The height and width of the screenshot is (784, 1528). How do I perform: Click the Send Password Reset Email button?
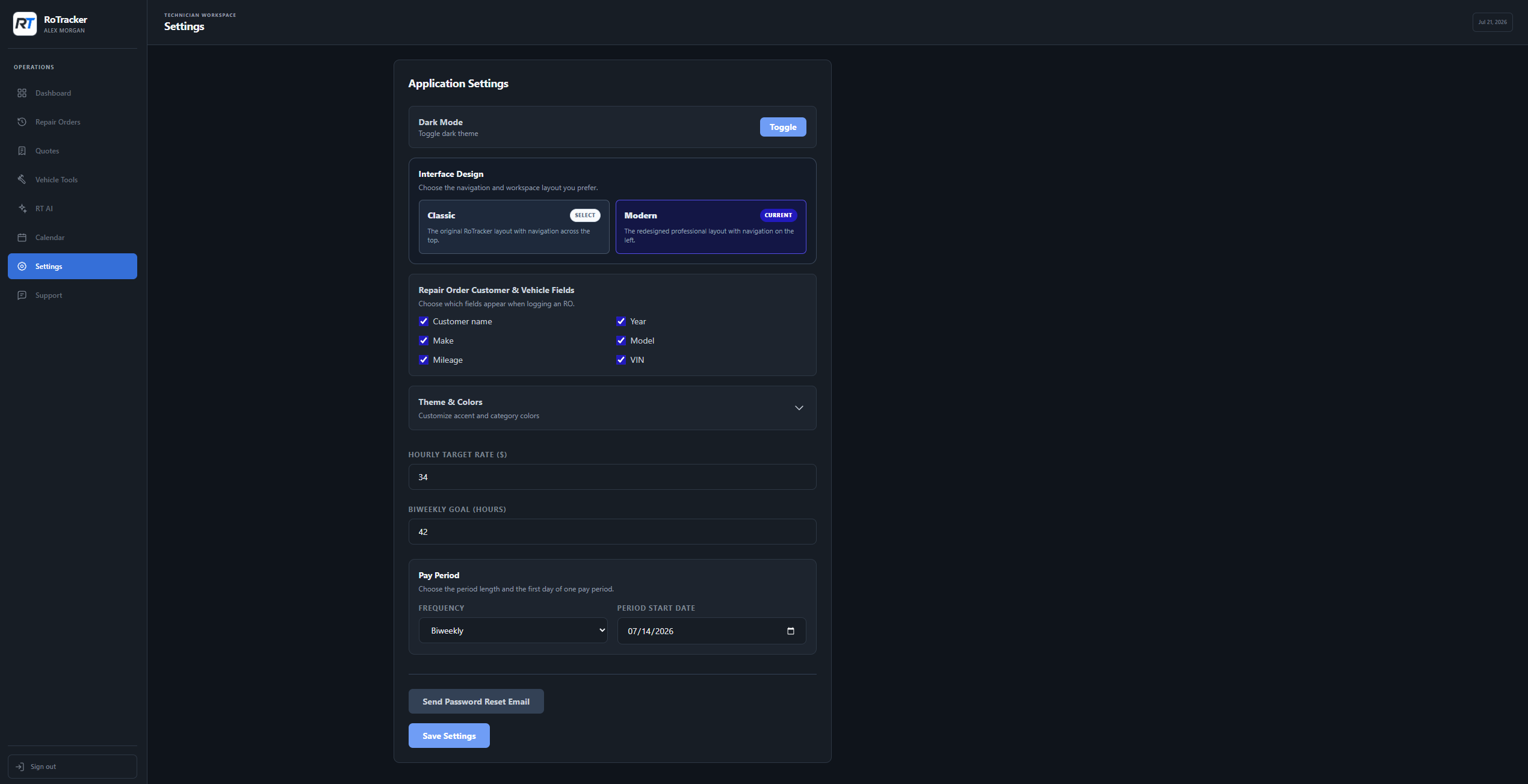click(476, 702)
